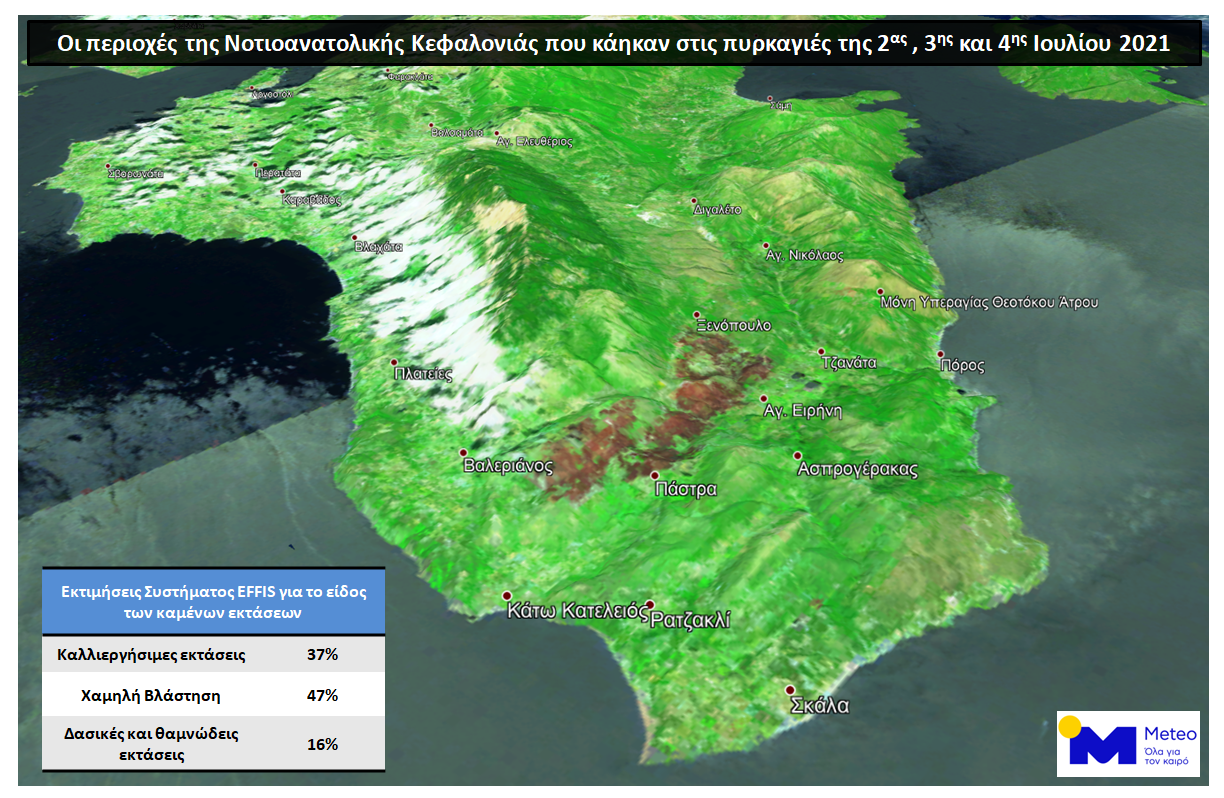Viewport: 1224px width, 798px height.
Task: Click the Αγ. Νικόλαος place label
Action: click(x=805, y=256)
